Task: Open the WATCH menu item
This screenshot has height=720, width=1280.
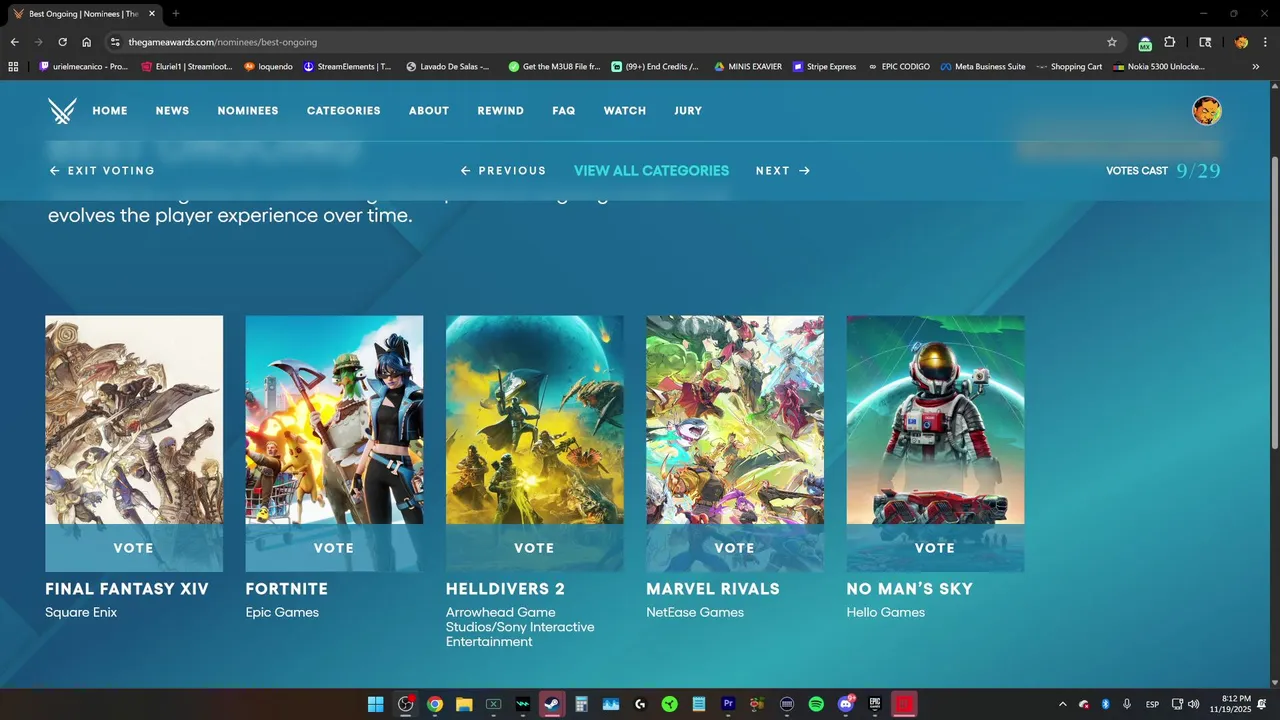Action: 625,111
